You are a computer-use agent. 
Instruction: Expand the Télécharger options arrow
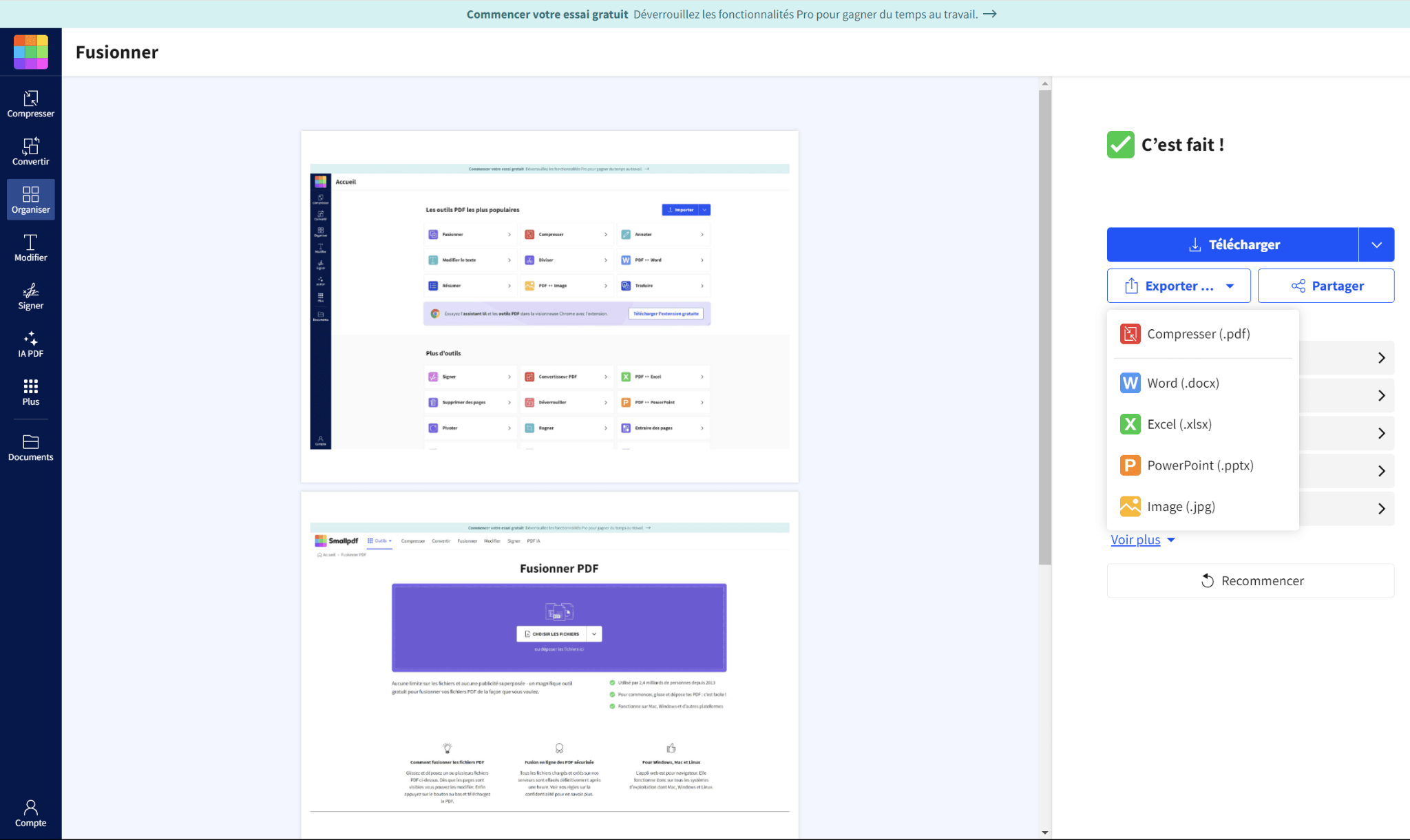1376,244
